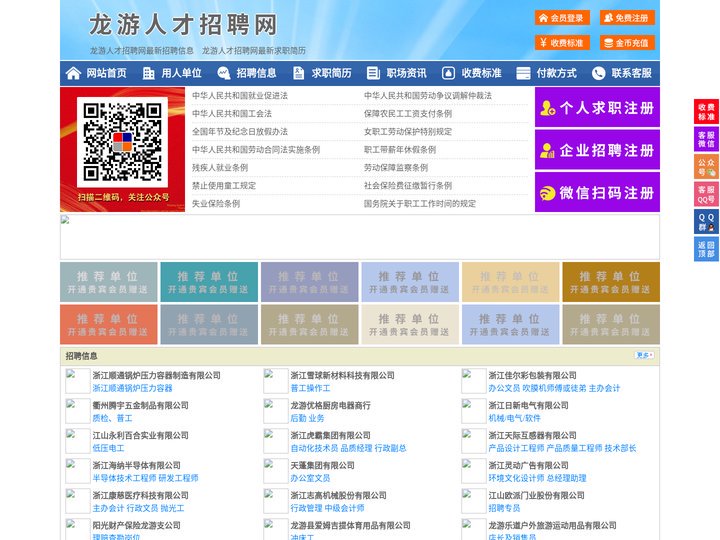Click bag icon beside 收费标准 in navbar
Screen dimensions: 720x540
point(448,73)
